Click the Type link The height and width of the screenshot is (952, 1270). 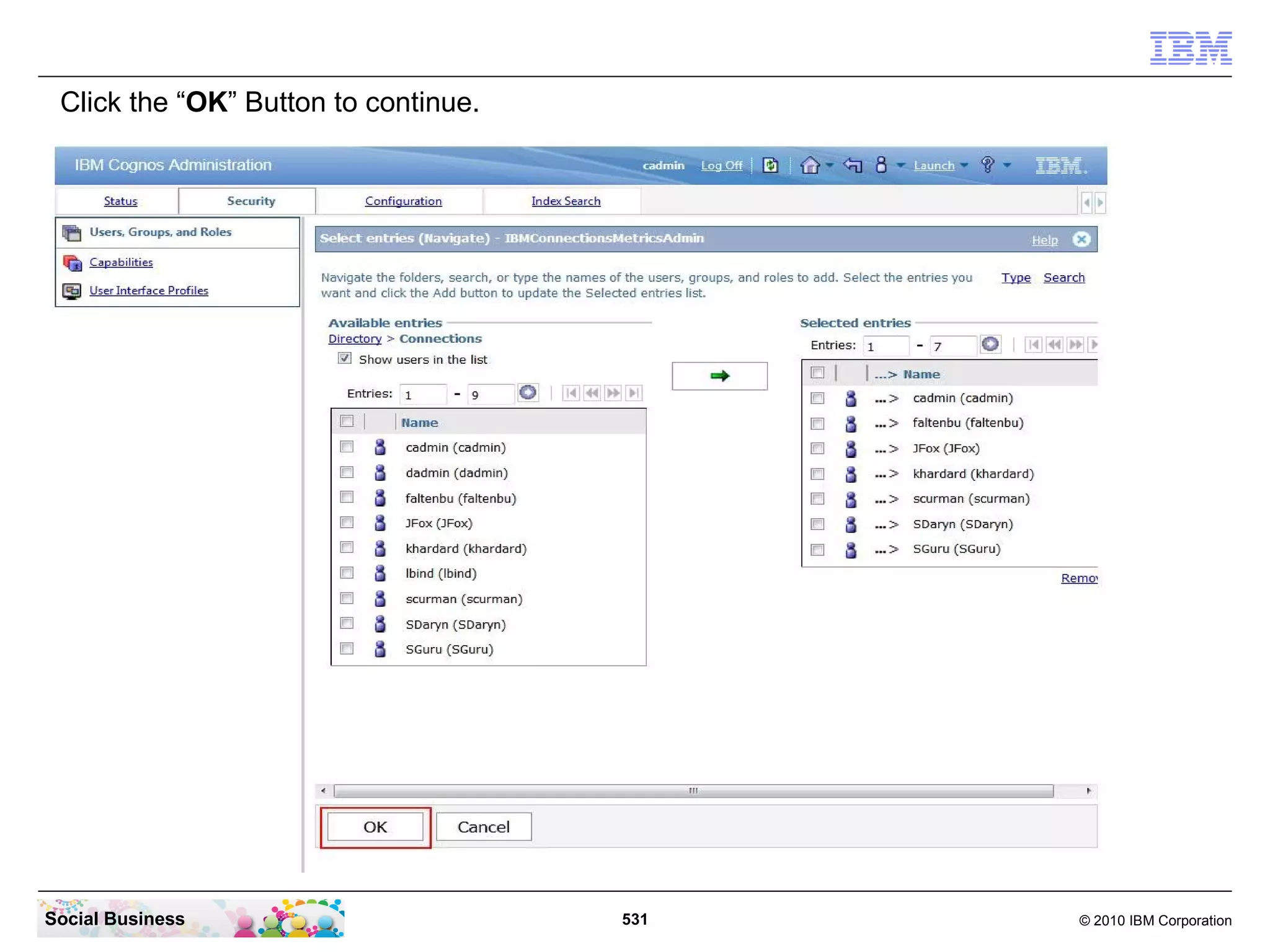[1016, 278]
